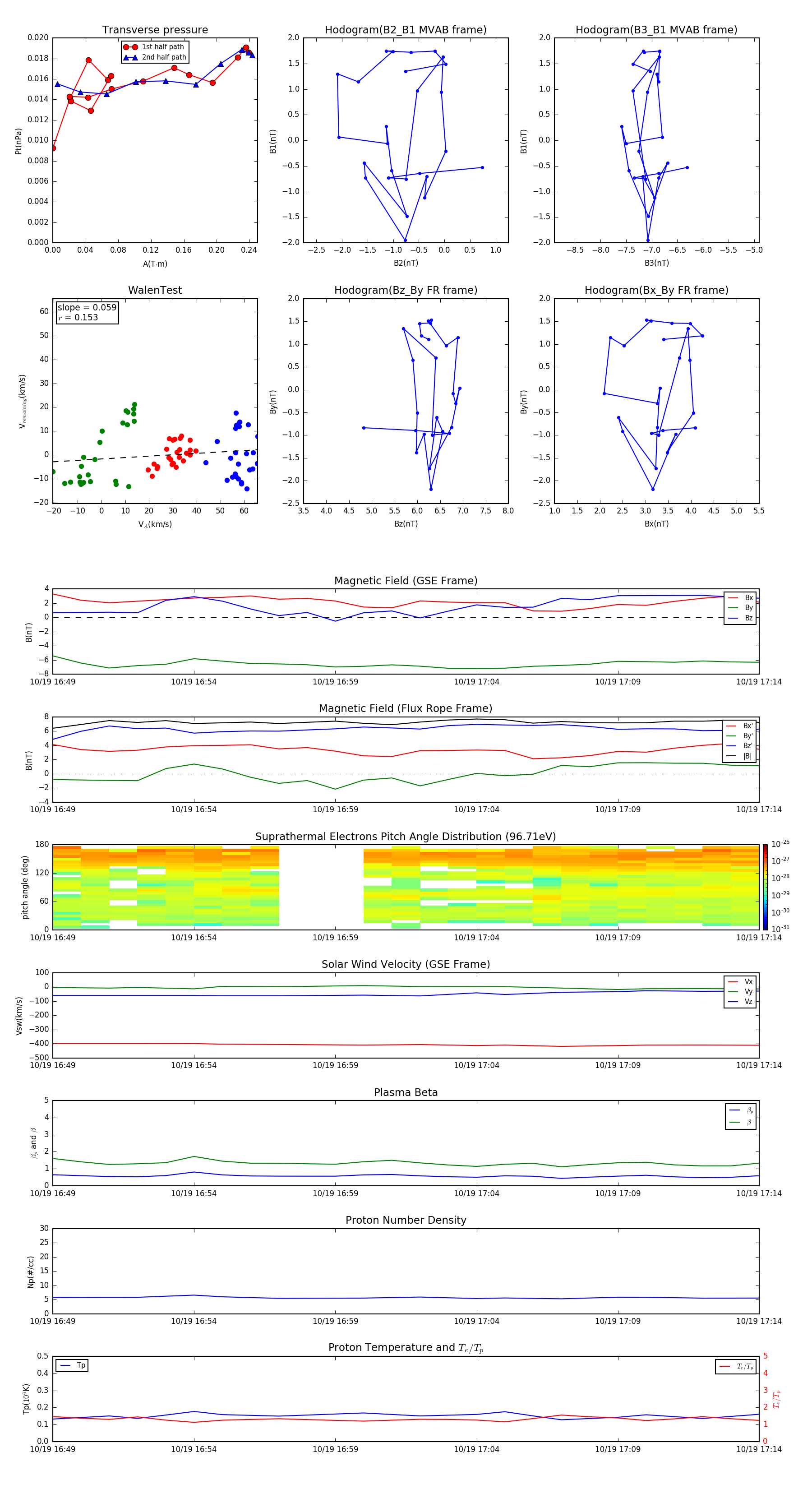Click 'Np(#/cc)' y-axis label
Image resolution: width=812 pixels, height=1489 pixels.
coord(31,1272)
